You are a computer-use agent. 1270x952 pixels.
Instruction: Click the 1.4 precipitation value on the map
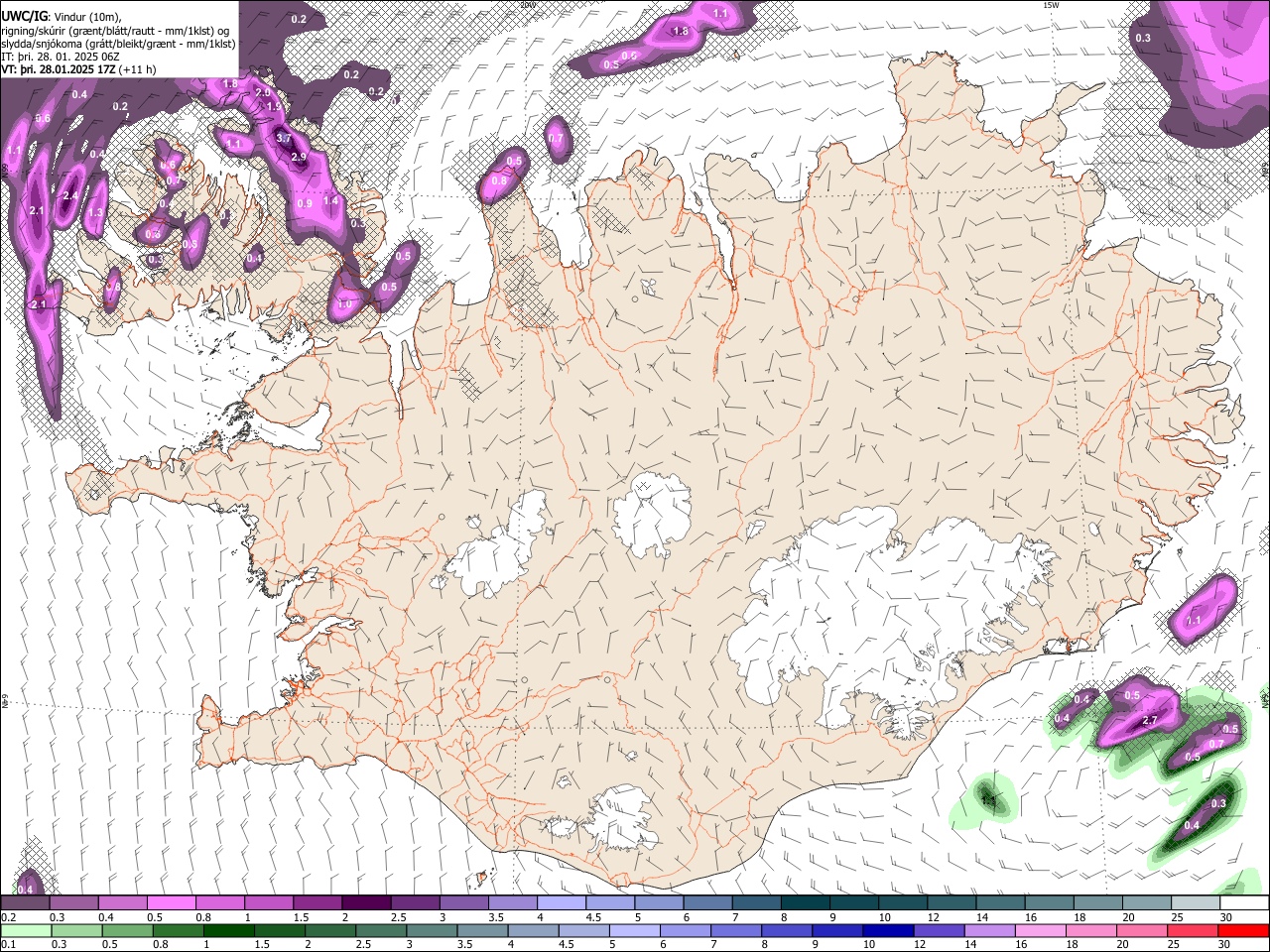(330, 200)
